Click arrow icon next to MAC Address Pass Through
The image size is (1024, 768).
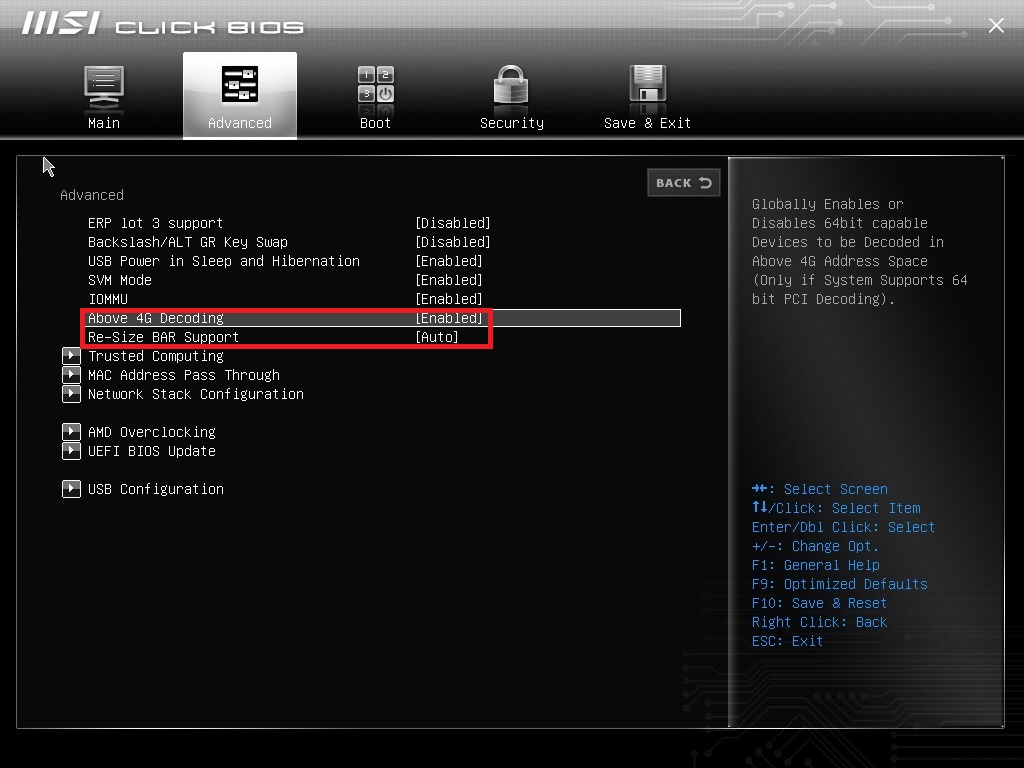click(x=71, y=375)
